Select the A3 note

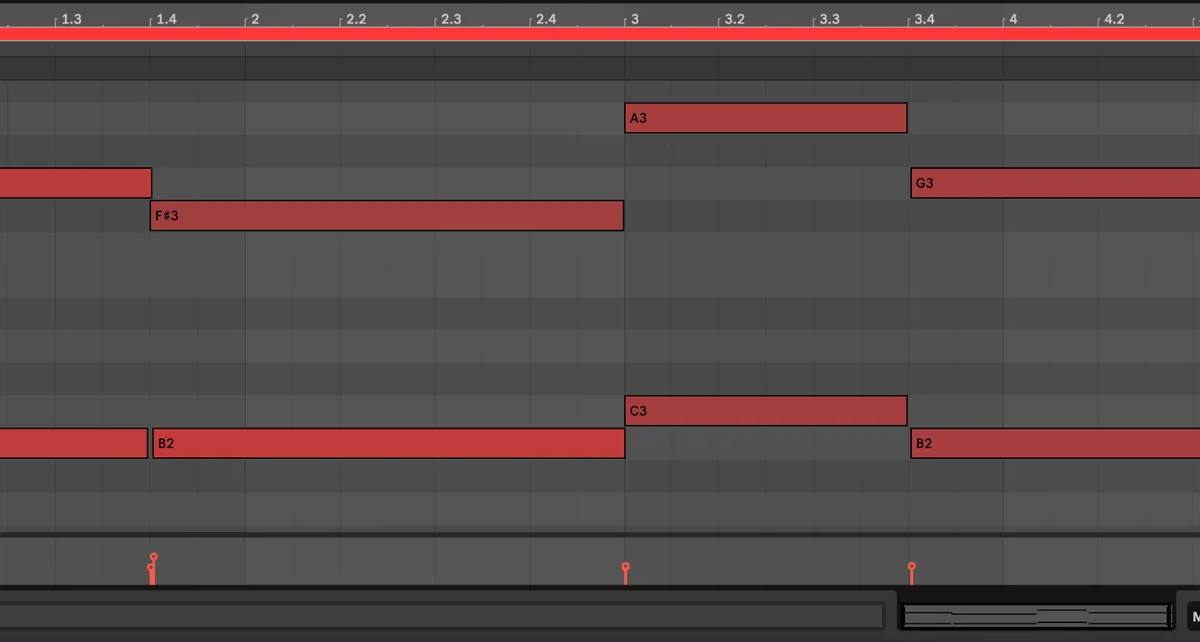766,118
